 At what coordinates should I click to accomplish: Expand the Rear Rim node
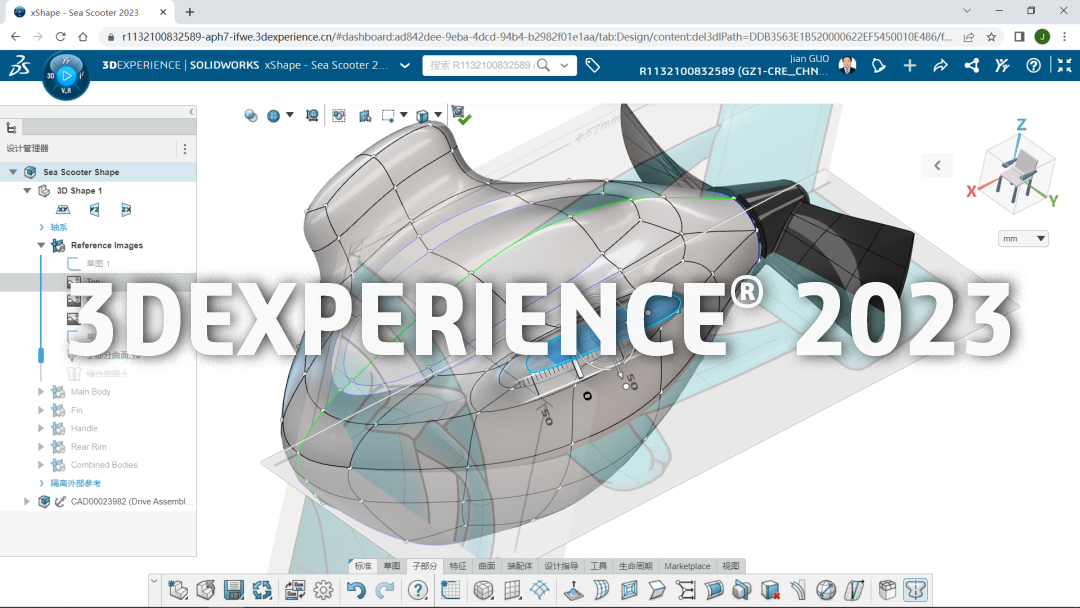click(41, 446)
